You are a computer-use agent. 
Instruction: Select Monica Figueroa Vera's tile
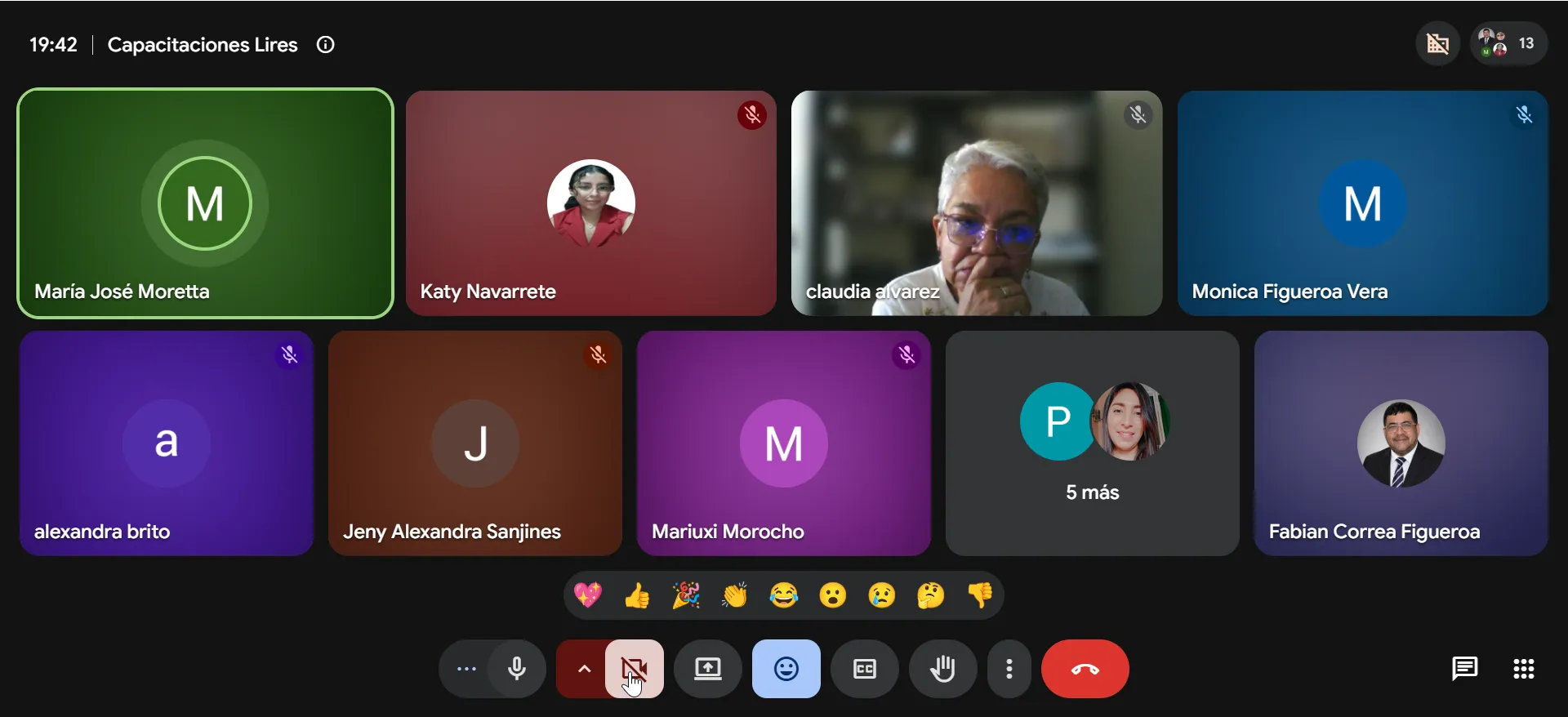coord(1363,203)
